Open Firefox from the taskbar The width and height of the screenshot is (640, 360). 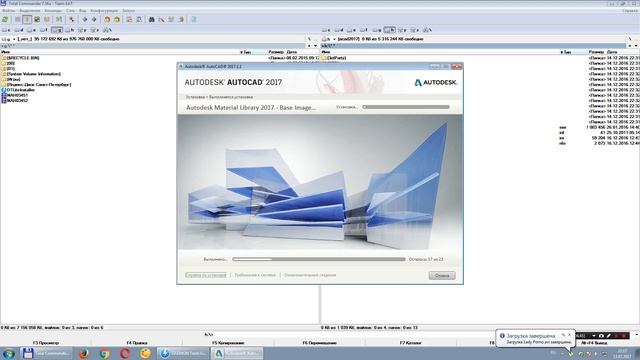click(84, 353)
